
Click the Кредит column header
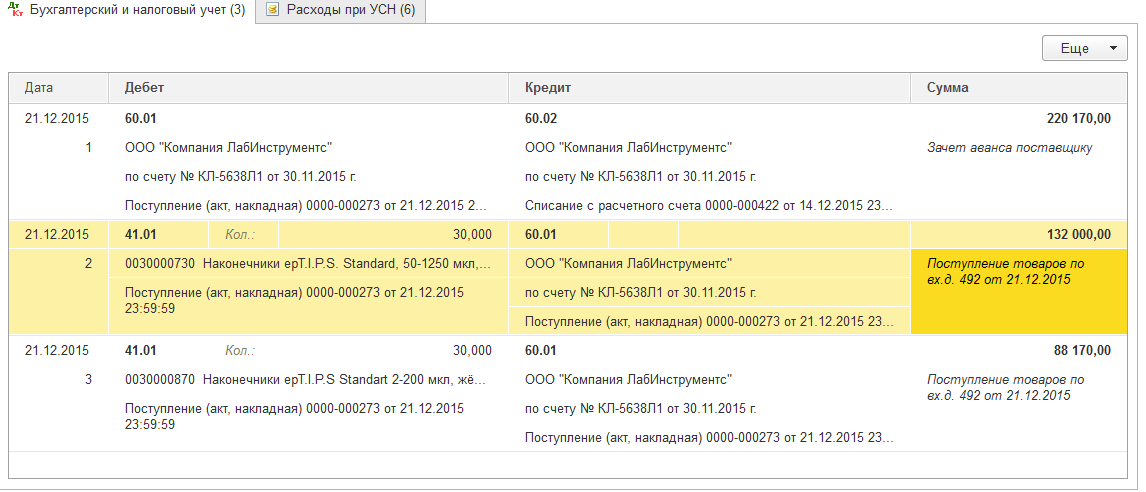548,88
